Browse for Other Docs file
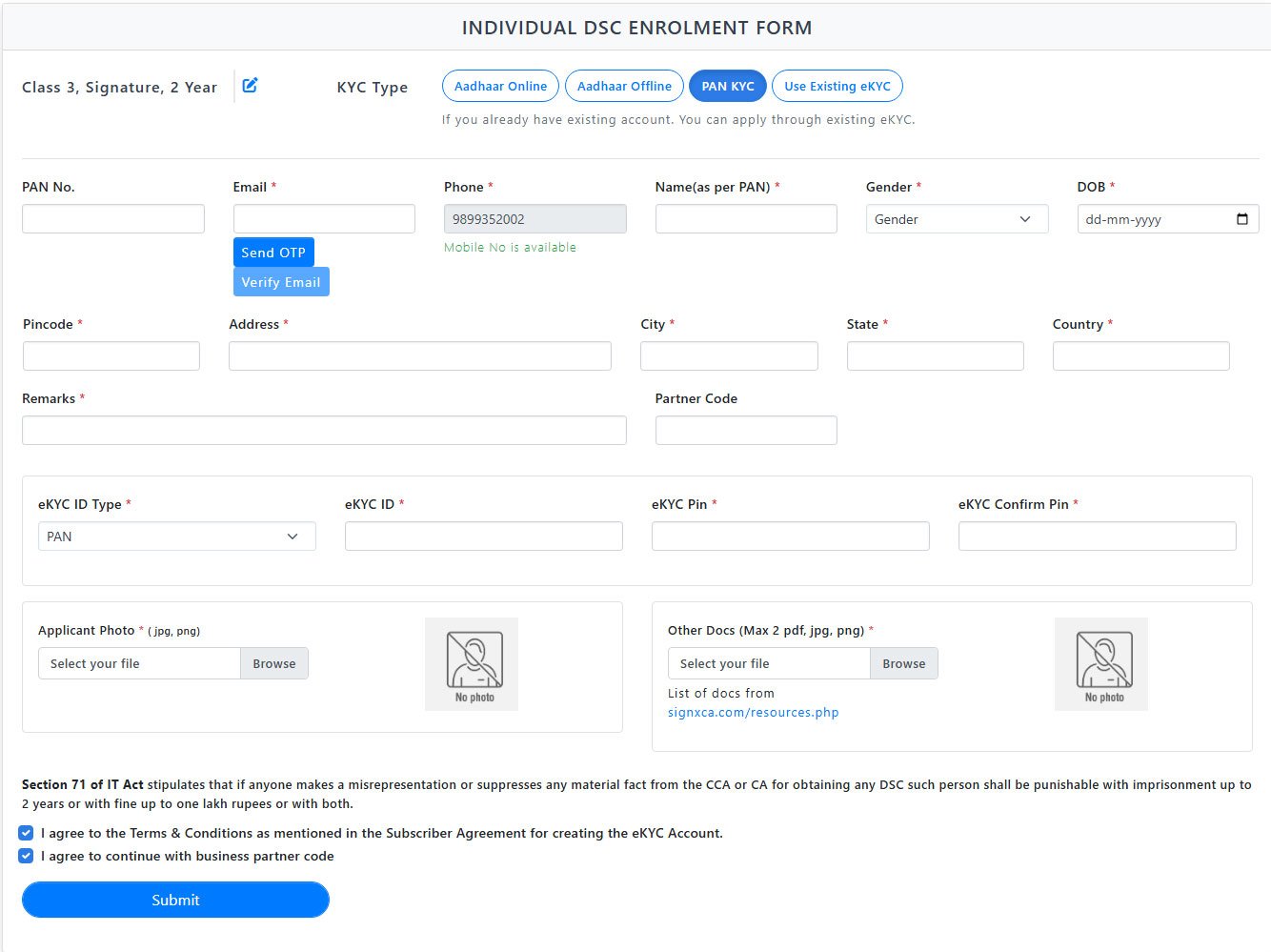Image resolution: width=1271 pixels, height=952 pixels. click(x=903, y=663)
